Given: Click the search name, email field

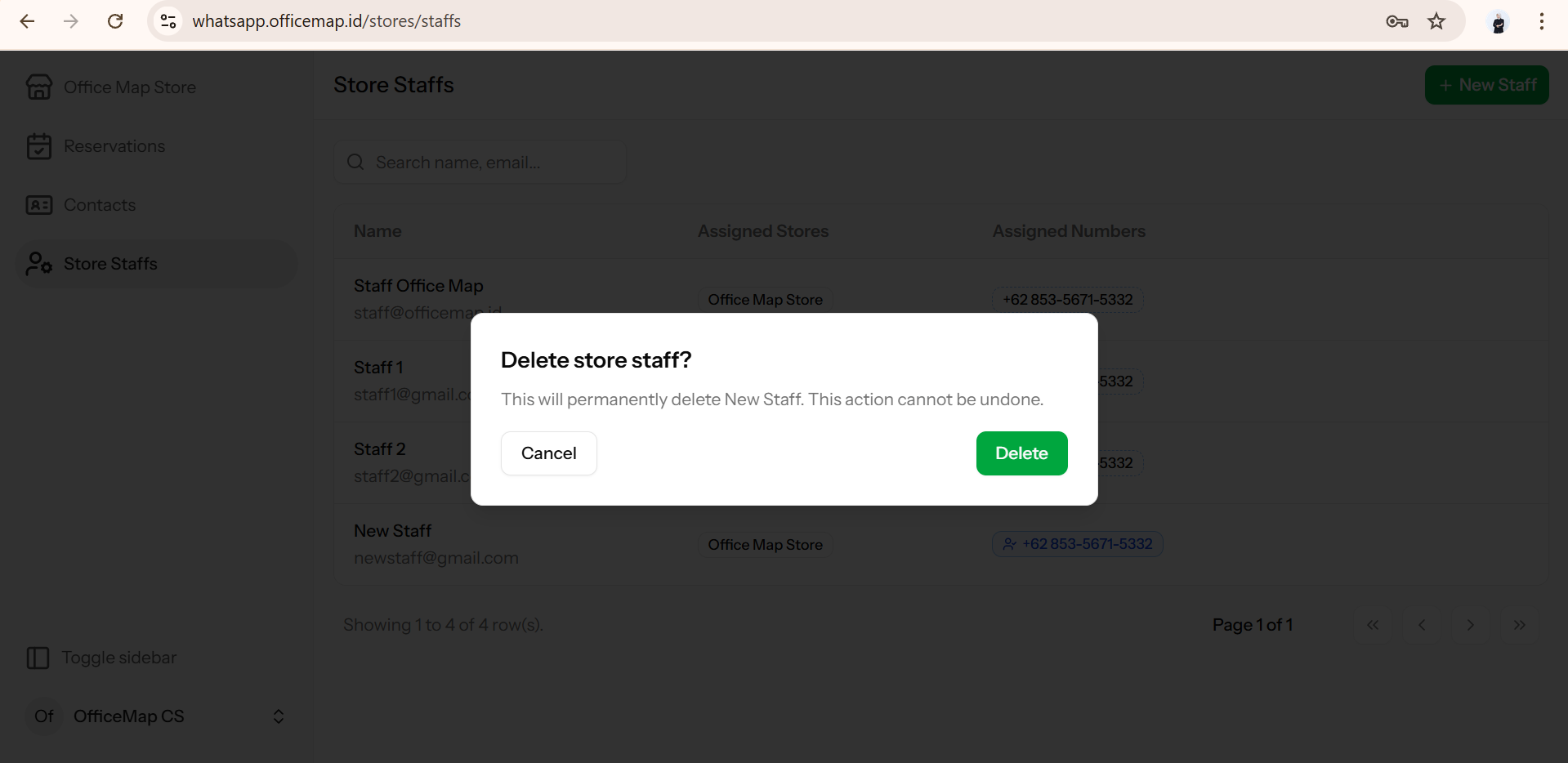Looking at the screenshot, I should 480,162.
